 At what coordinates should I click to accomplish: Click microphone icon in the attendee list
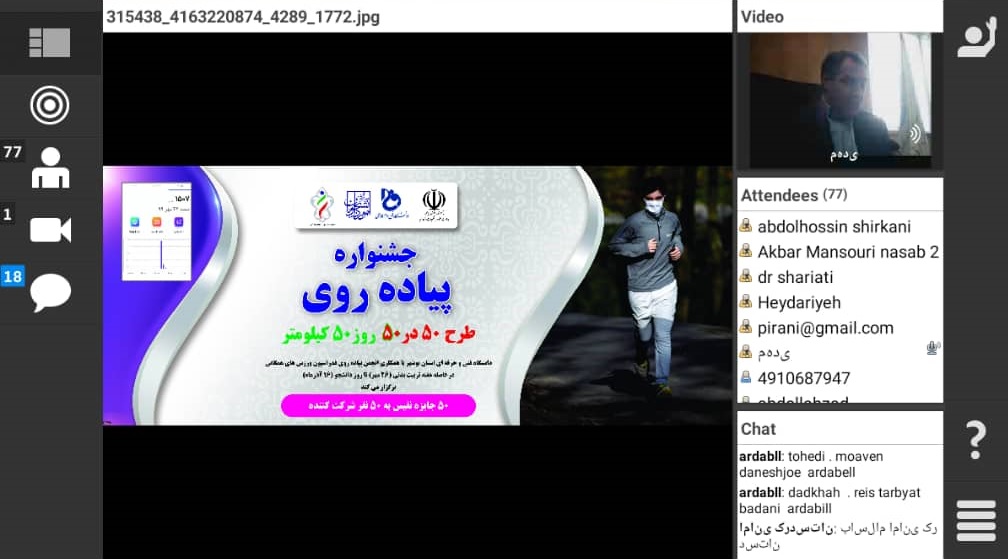pyautogui.click(x=932, y=348)
